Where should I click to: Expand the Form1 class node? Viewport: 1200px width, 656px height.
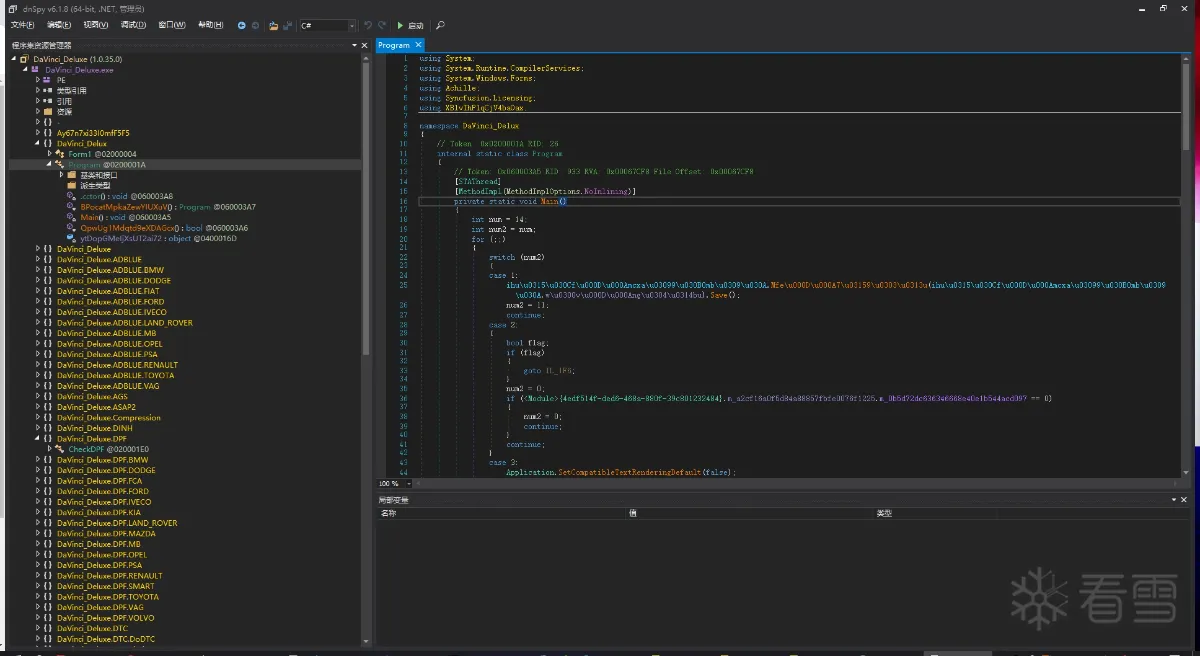tap(49, 154)
